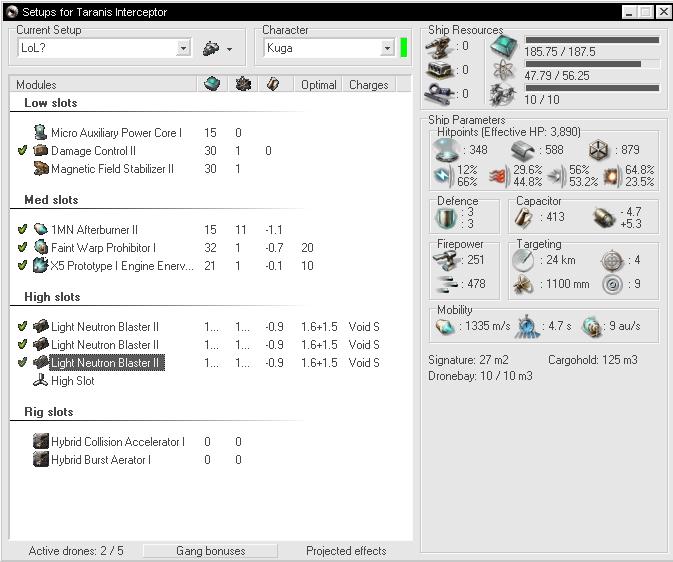Click the powergrid usage bar

tap(592, 64)
